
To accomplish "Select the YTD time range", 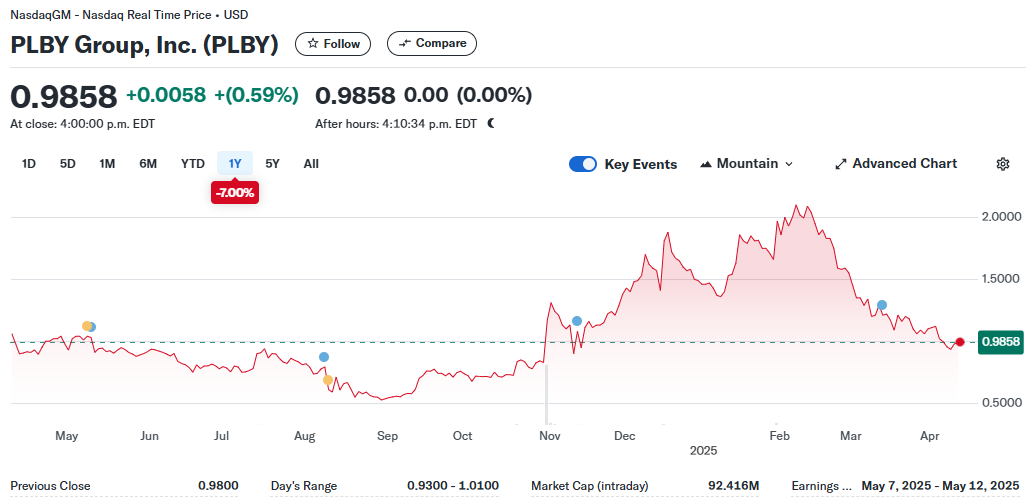I will (192, 164).
